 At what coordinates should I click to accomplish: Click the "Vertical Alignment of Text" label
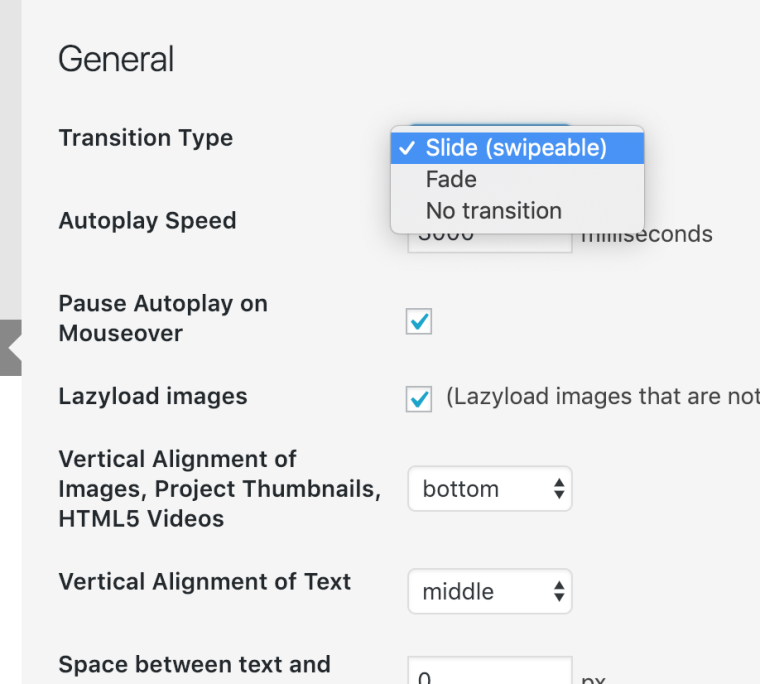[x=205, y=582]
